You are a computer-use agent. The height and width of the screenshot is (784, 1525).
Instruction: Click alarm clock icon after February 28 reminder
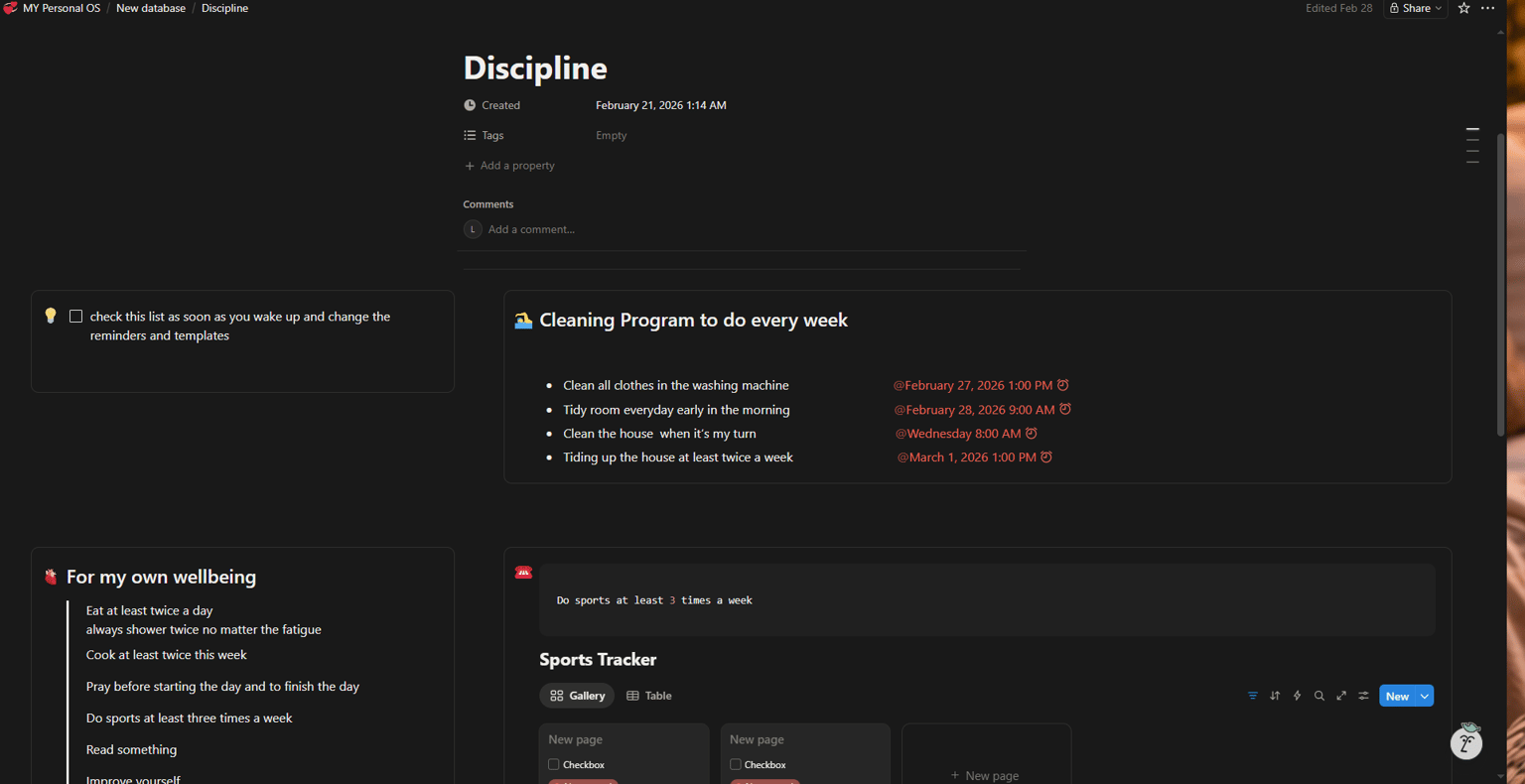click(1065, 409)
